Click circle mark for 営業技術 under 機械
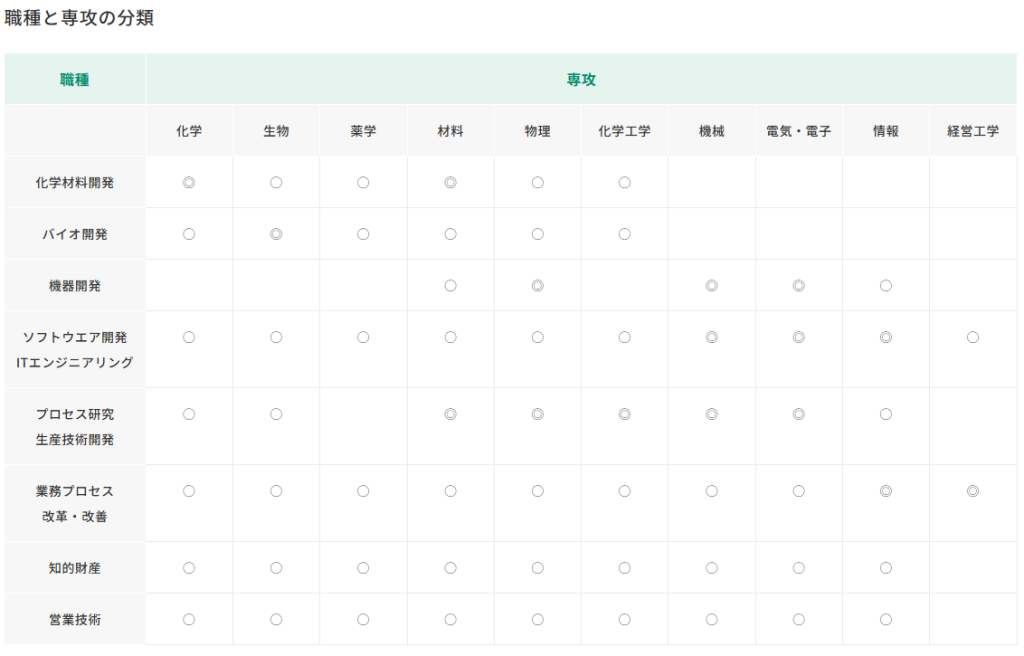Viewport: 1024px width, 656px height. 712,619
